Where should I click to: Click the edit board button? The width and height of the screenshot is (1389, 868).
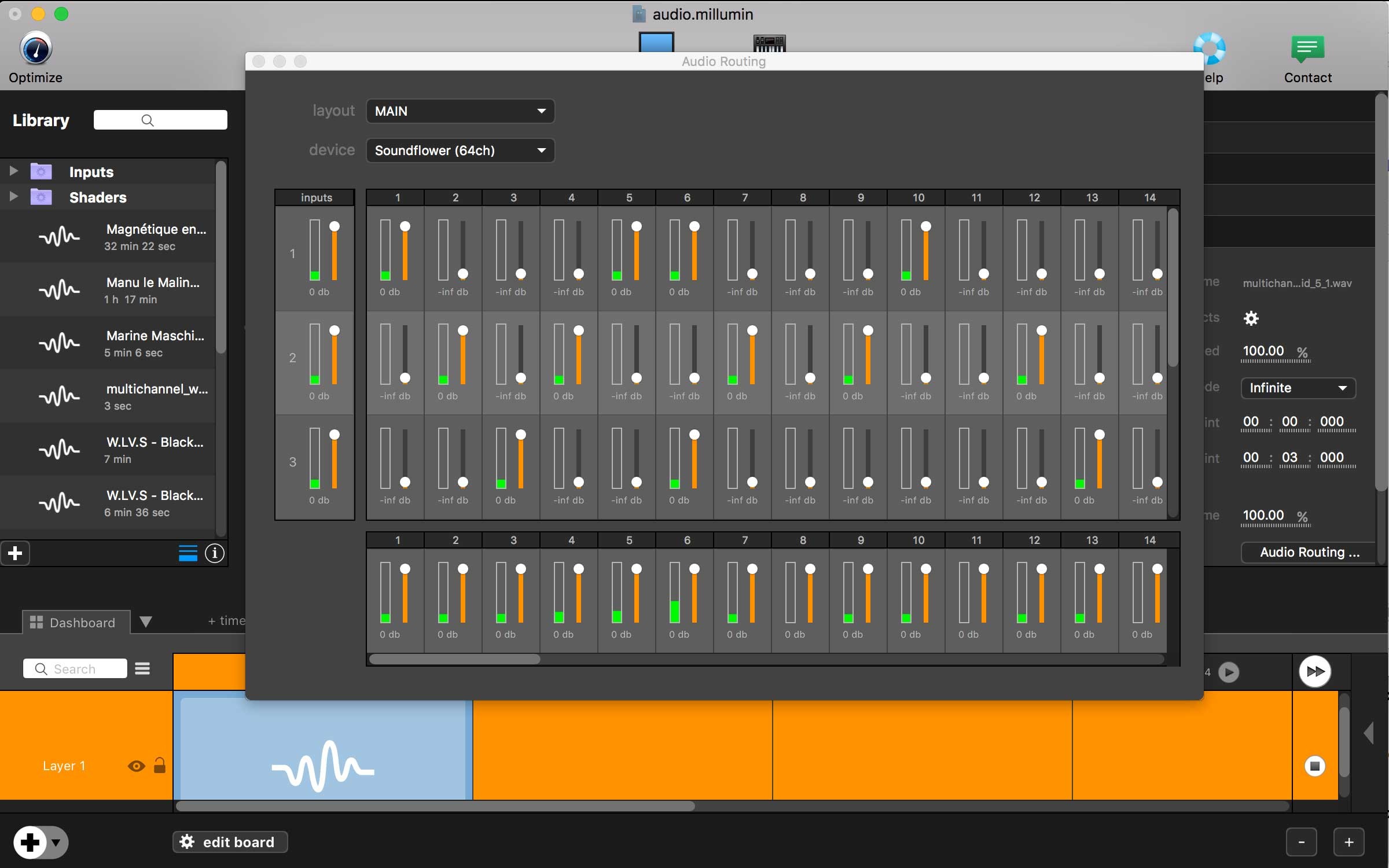pyautogui.click(x=228, y=840)
